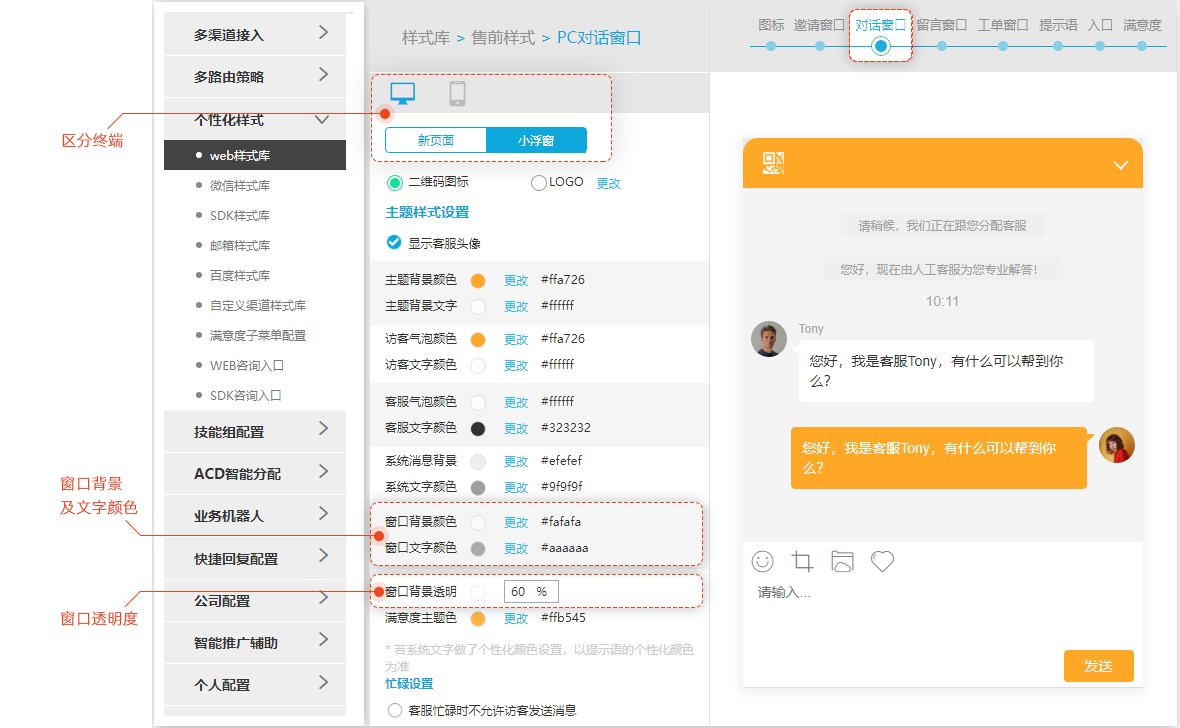Click the 窗口背景透明 percentage input field
Viewport: 1180px width, 728px height.
point(530,592)
